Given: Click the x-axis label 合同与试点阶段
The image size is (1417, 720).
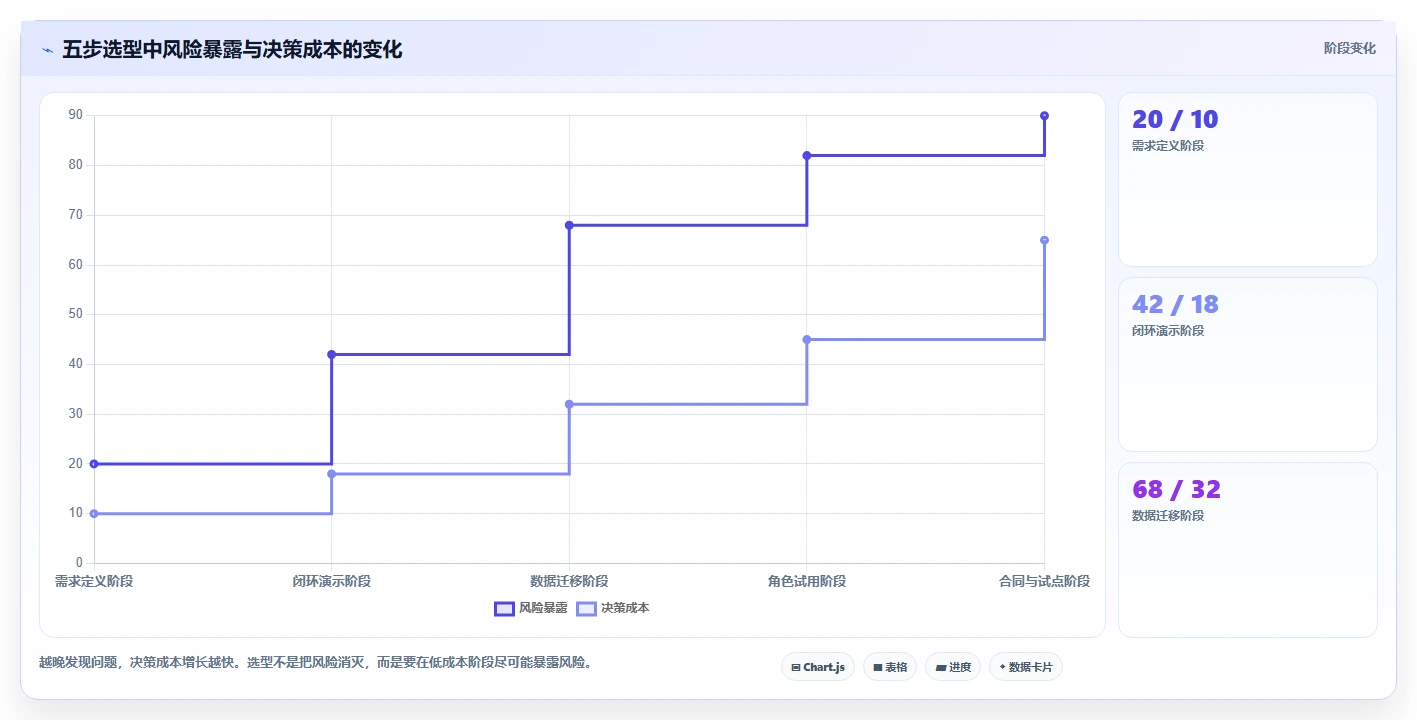Looking at the screenshot, I should (x=1044, y=581).
